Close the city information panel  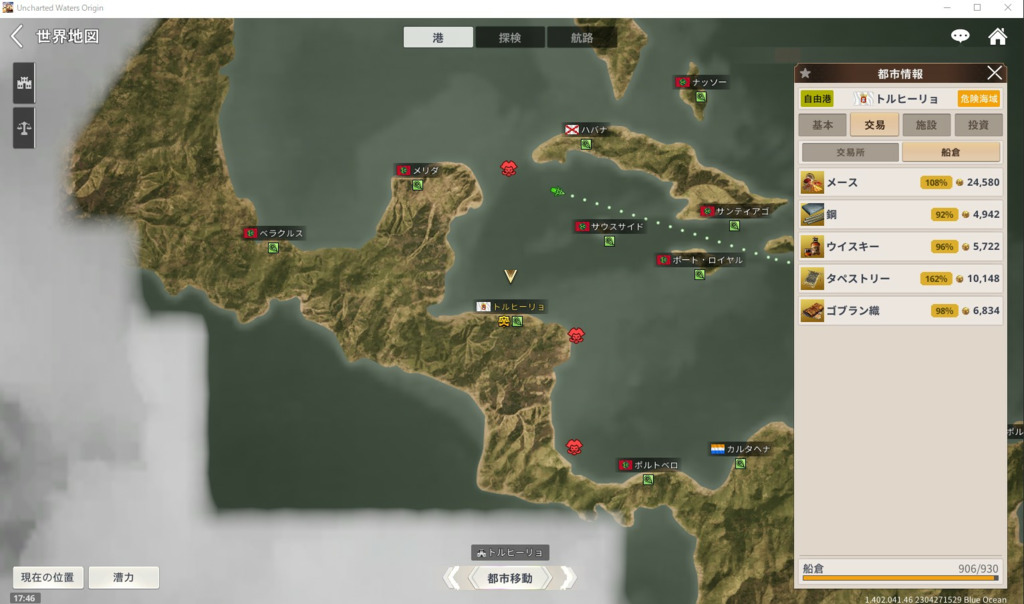994,72
